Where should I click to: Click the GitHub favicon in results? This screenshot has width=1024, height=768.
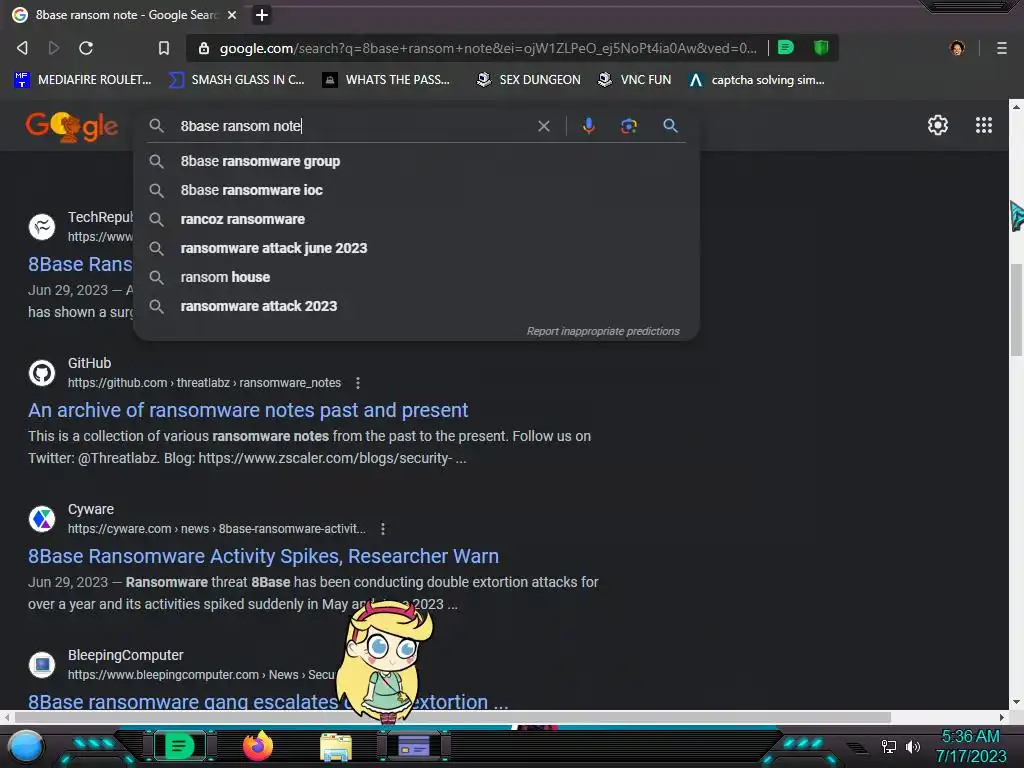[42, 373]
